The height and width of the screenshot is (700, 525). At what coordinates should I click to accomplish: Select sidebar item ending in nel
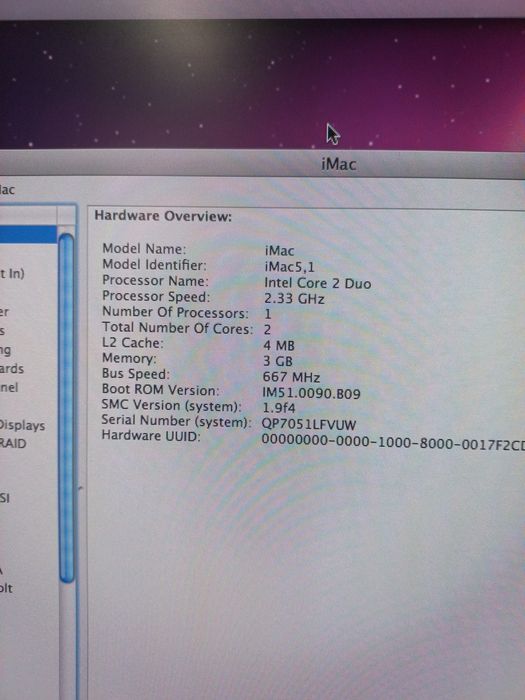pos(9,387)
